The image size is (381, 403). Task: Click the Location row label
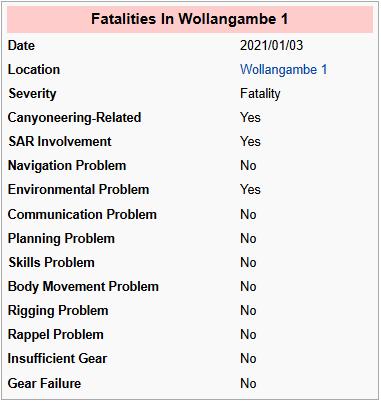click(x=34, y=69)
